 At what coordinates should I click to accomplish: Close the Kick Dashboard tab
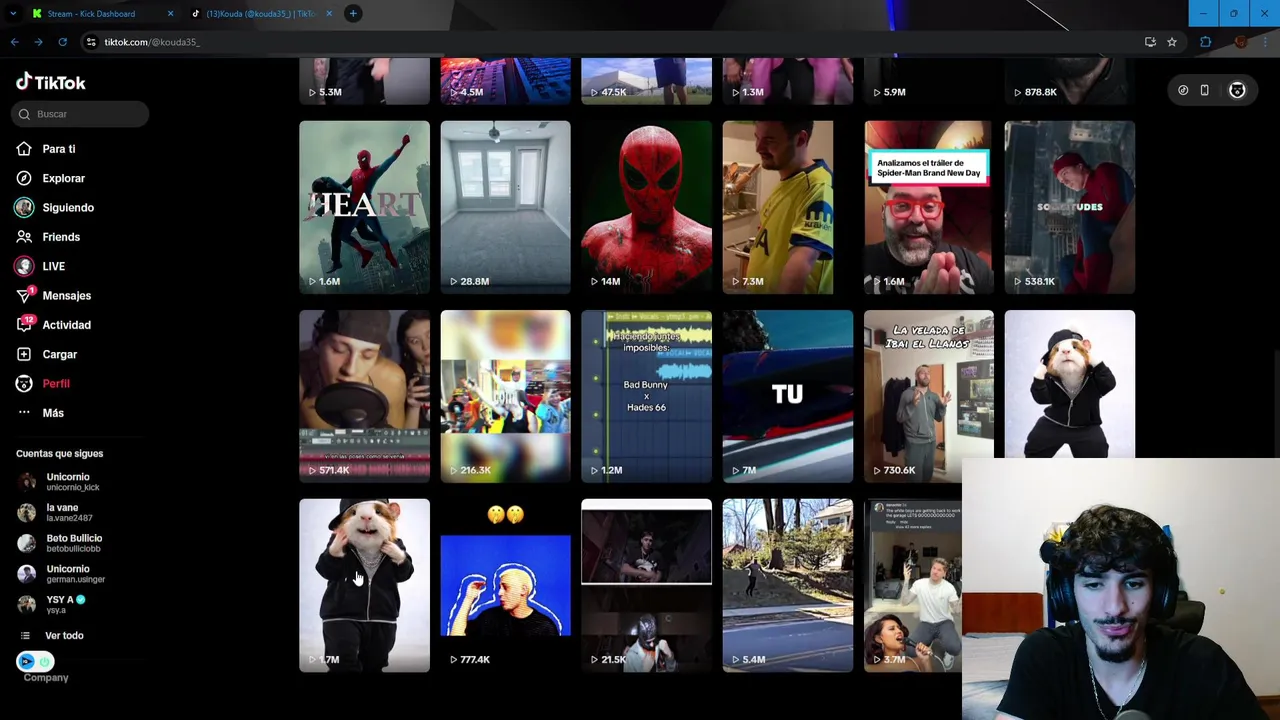[x=170, y=13]
